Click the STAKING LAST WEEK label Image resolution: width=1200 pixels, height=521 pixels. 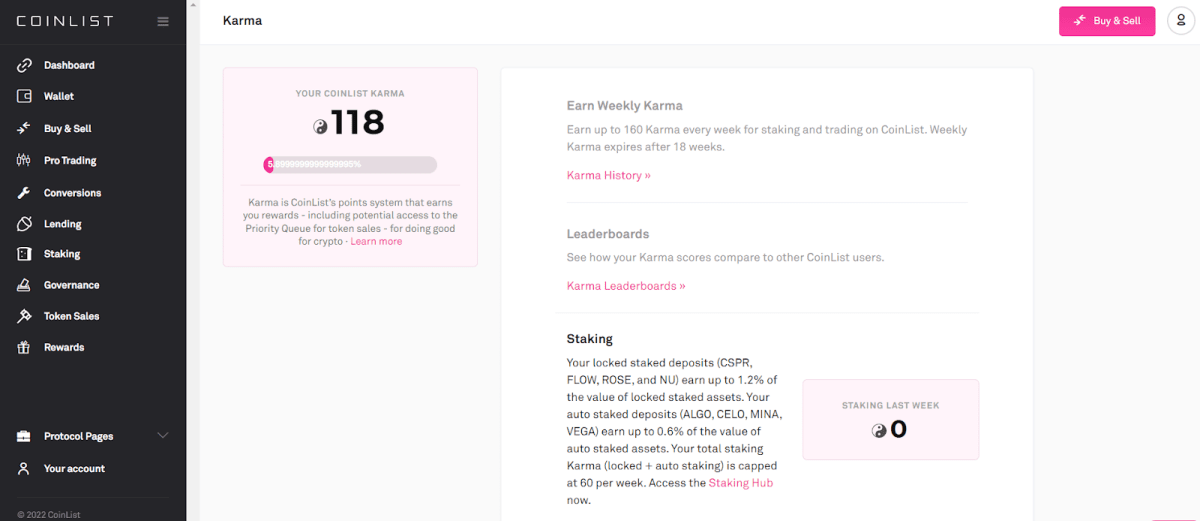click(891, 405)
